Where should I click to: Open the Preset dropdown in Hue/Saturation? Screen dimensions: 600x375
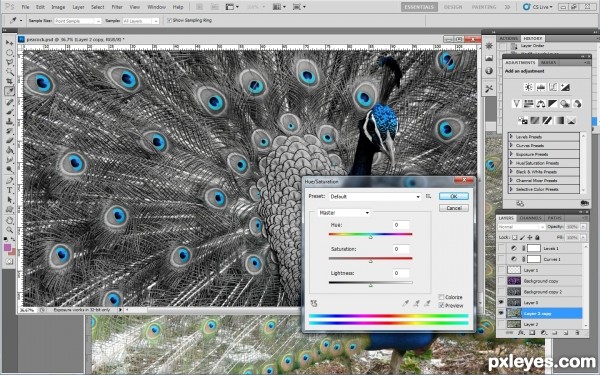click(x=375, y=197)
